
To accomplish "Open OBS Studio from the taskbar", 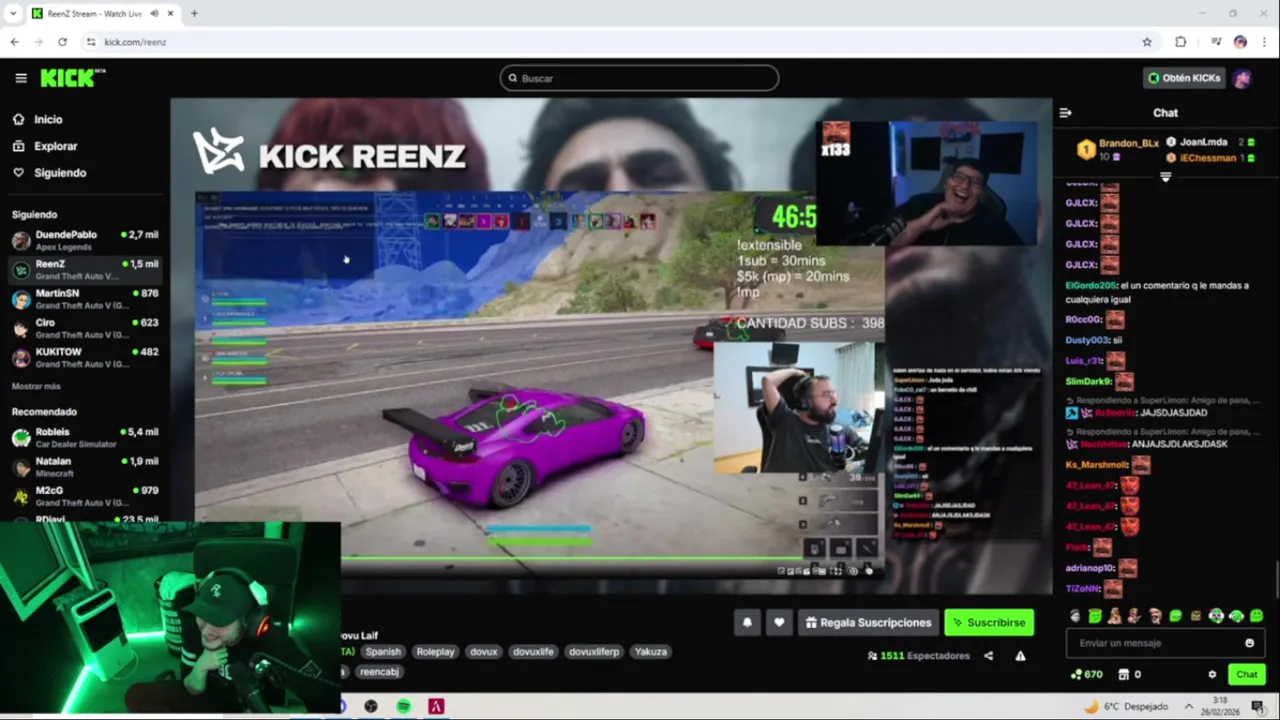I will (371, 706).
